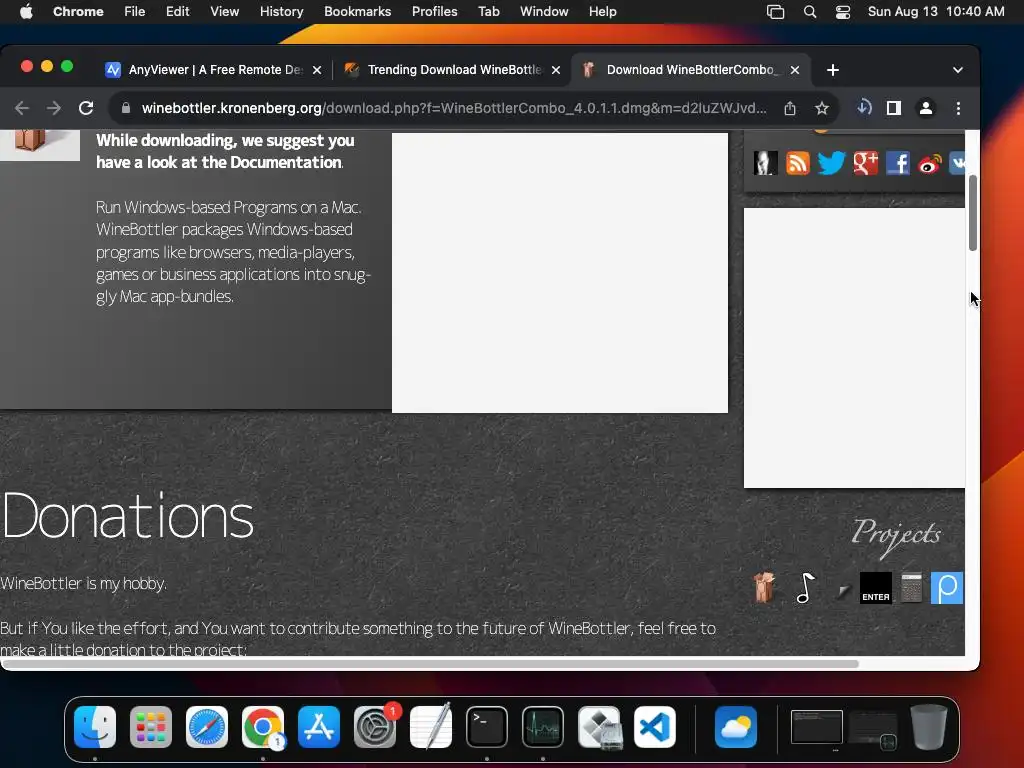Click the screen mirroring menu bar icon
This screenshot has width=1024, height=768.
click(x=775, y=12)
